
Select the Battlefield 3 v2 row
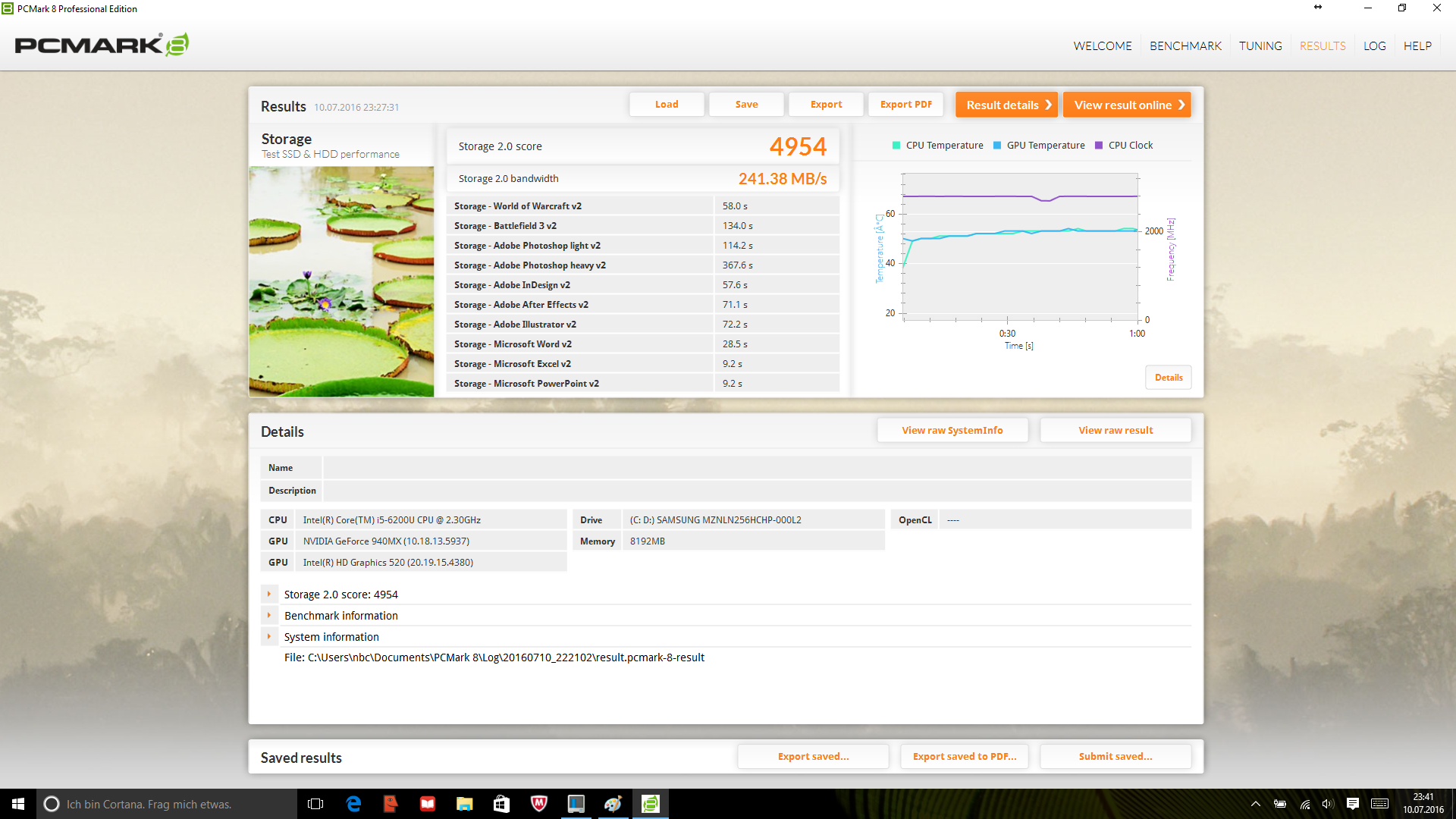(643, 226)
